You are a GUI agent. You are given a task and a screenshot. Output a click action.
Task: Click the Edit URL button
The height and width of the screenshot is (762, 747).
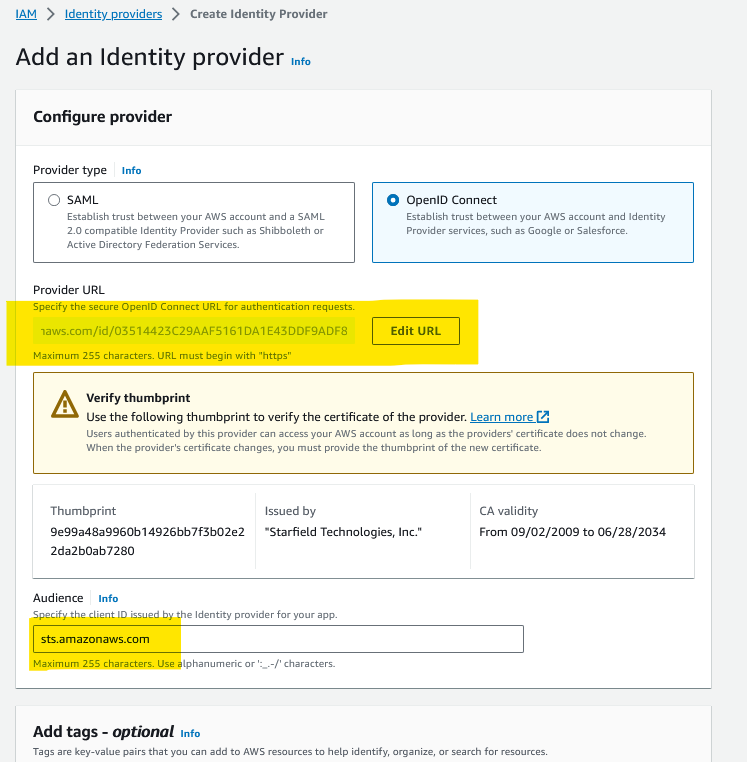pos(416,331)
